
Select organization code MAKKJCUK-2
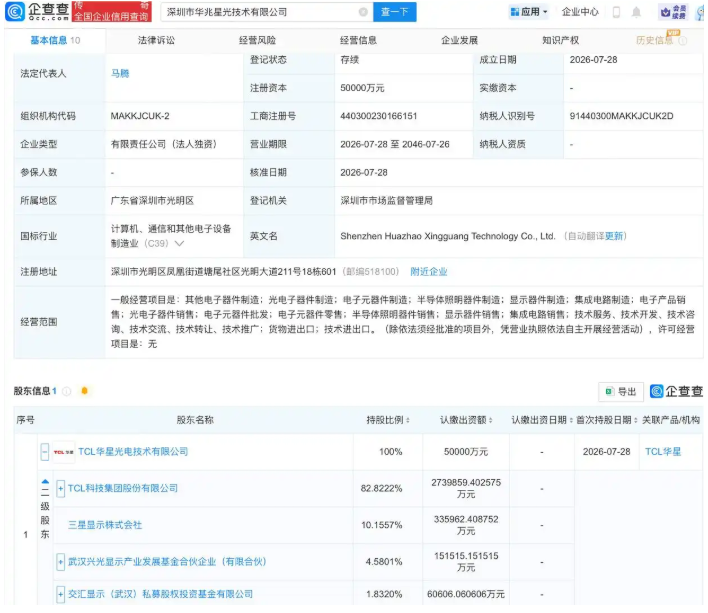coord(140,116)
